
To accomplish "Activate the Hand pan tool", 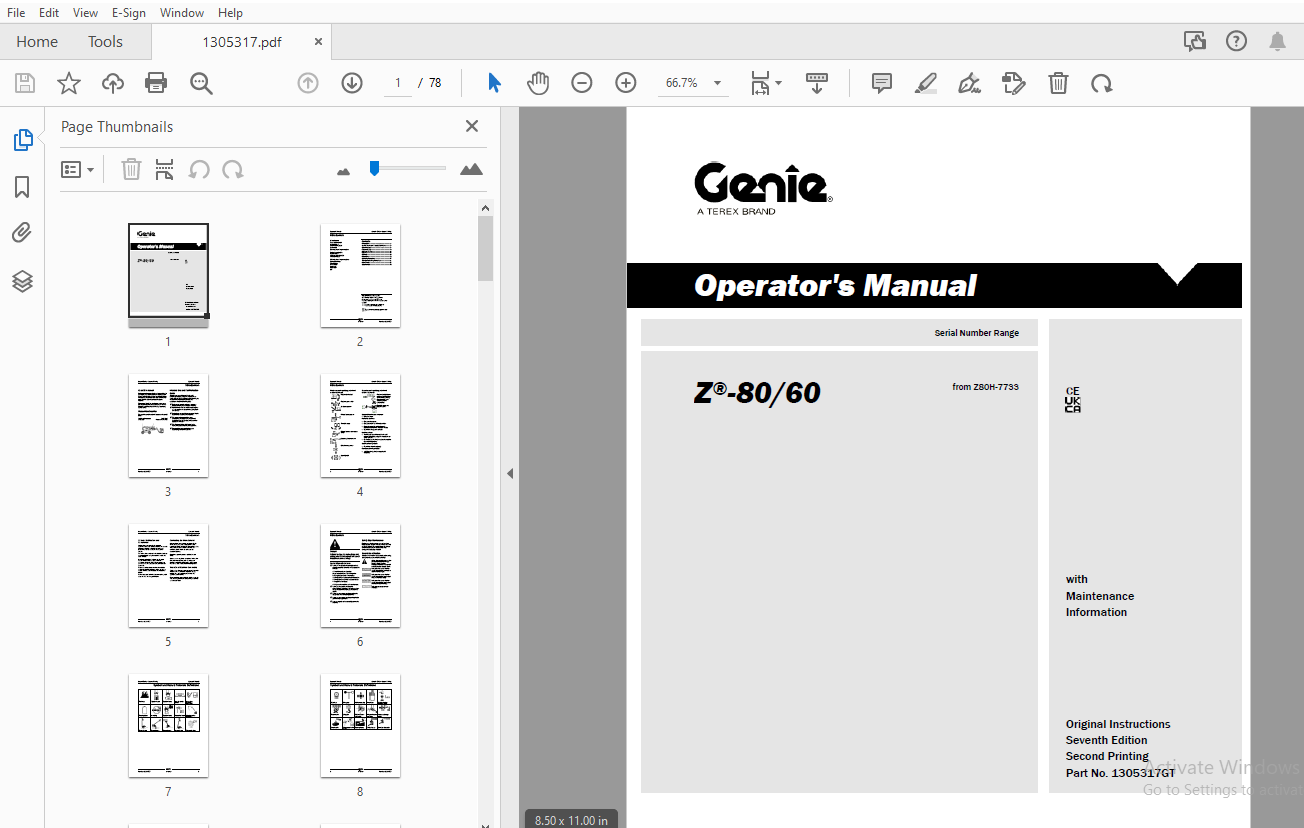I will click(x=538, y=83).
